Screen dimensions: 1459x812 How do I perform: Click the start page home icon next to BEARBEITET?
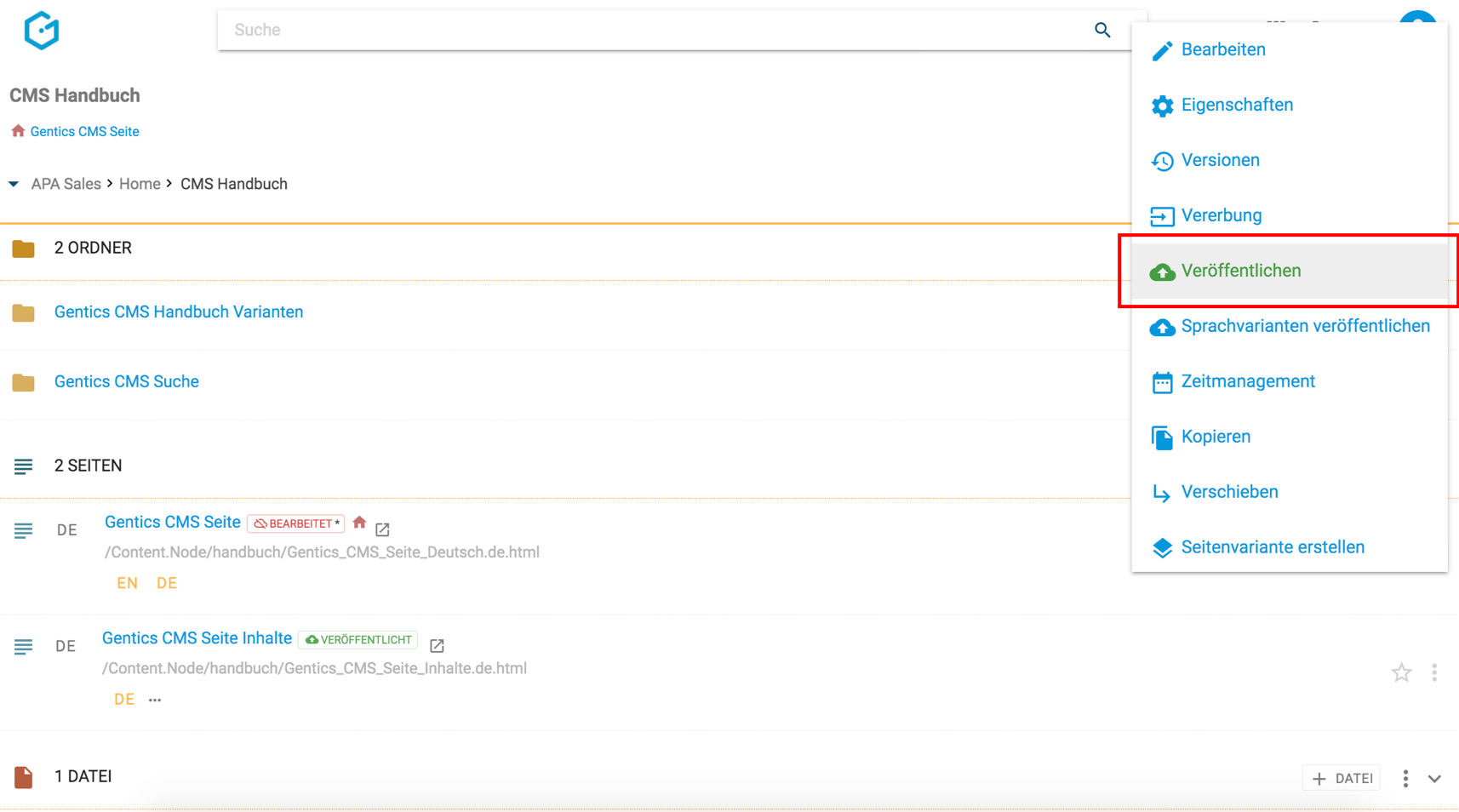(x=359, y=523)
